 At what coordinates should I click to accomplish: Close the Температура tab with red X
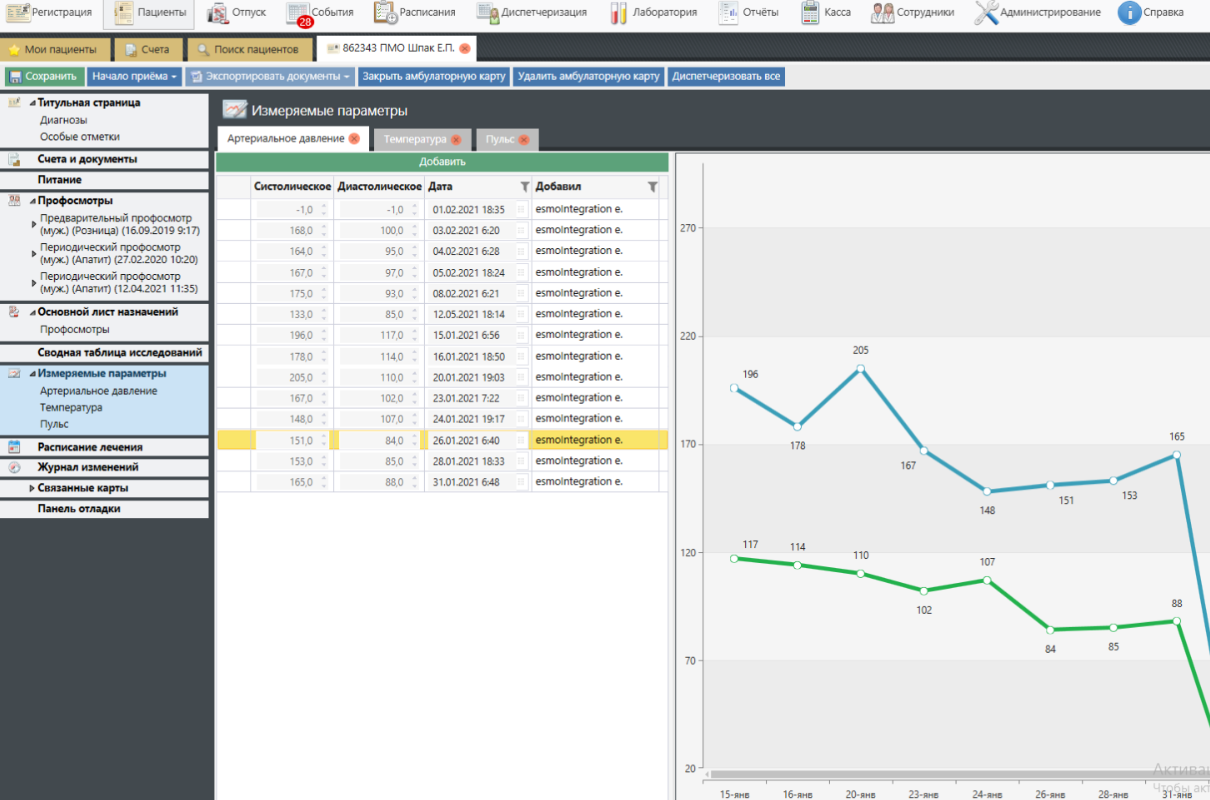point(456,140)
